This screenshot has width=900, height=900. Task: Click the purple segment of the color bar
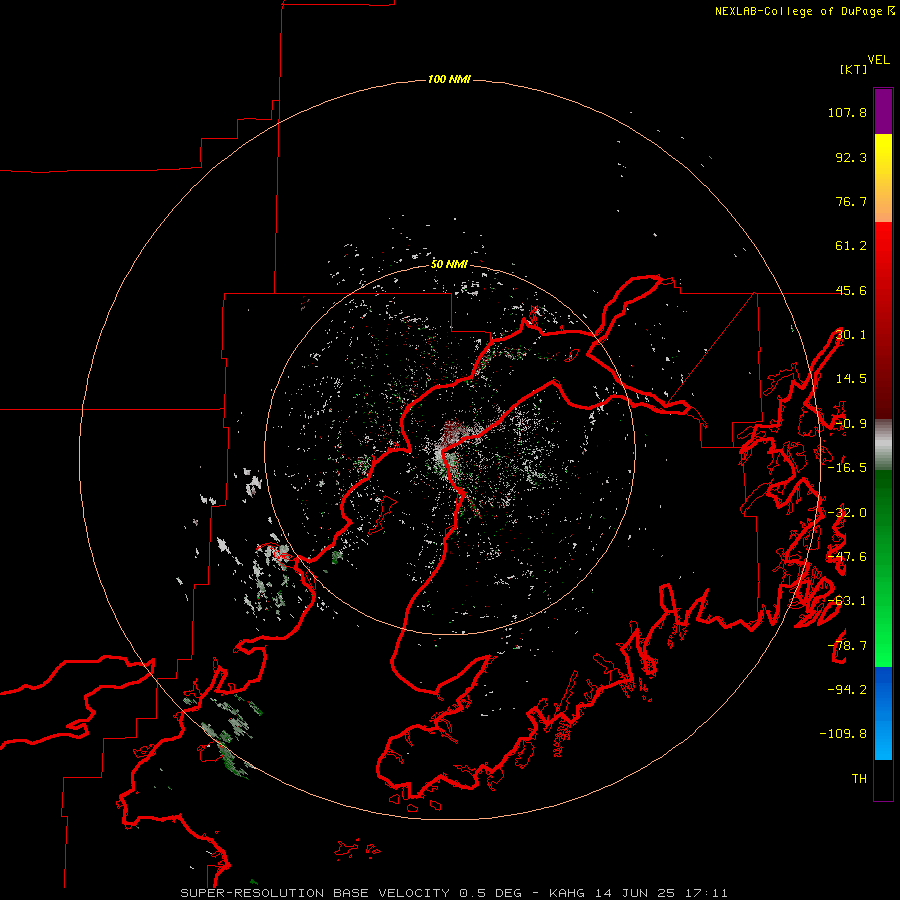click(x=883, y=112)
